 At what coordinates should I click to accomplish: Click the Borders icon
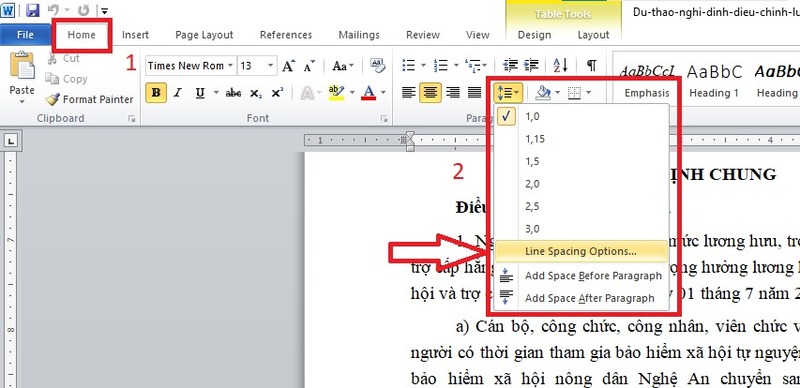575,93
